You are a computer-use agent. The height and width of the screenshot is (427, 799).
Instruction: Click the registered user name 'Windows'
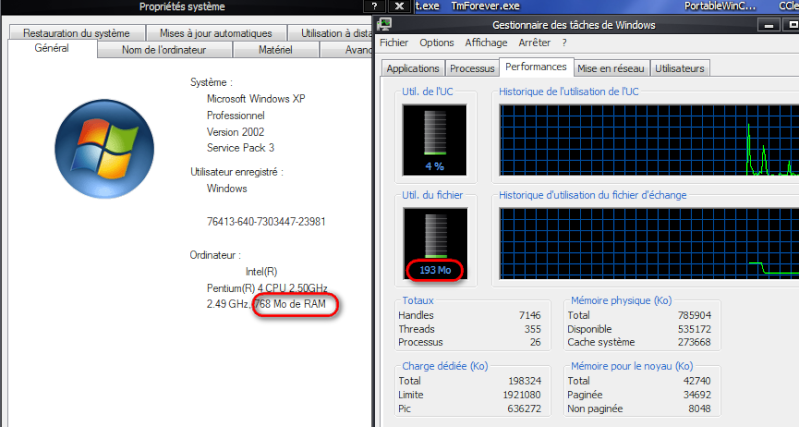tap(227, 189)
